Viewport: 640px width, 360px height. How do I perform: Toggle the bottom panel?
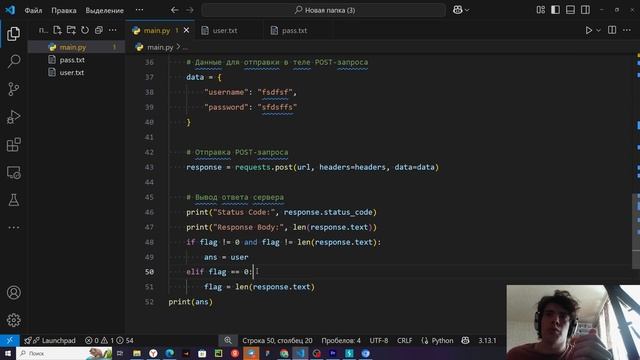(x=571, y=10)
